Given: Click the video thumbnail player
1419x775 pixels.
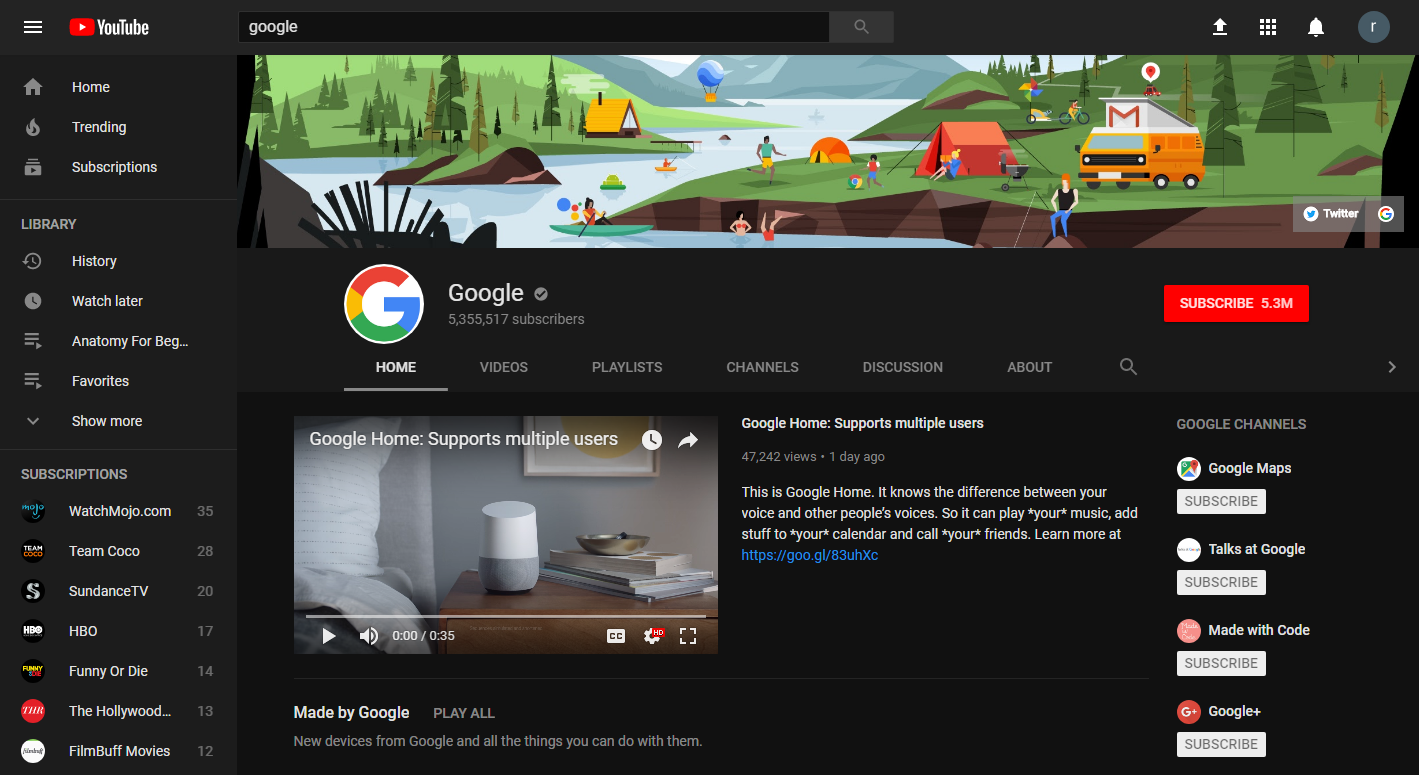Looking at the screenshot, I should click(506, 535).
